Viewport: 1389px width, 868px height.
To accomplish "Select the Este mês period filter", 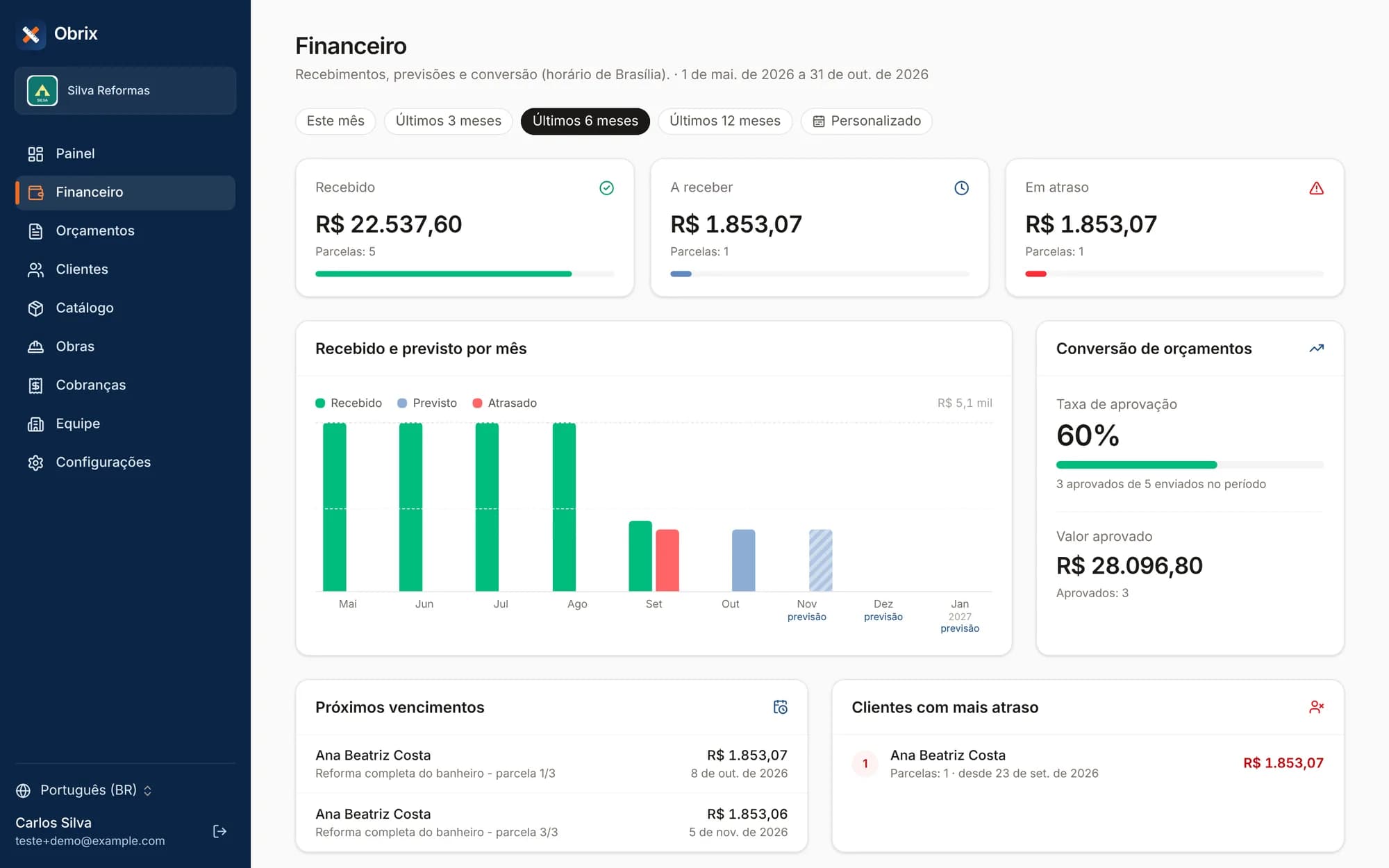I will 335,121.
